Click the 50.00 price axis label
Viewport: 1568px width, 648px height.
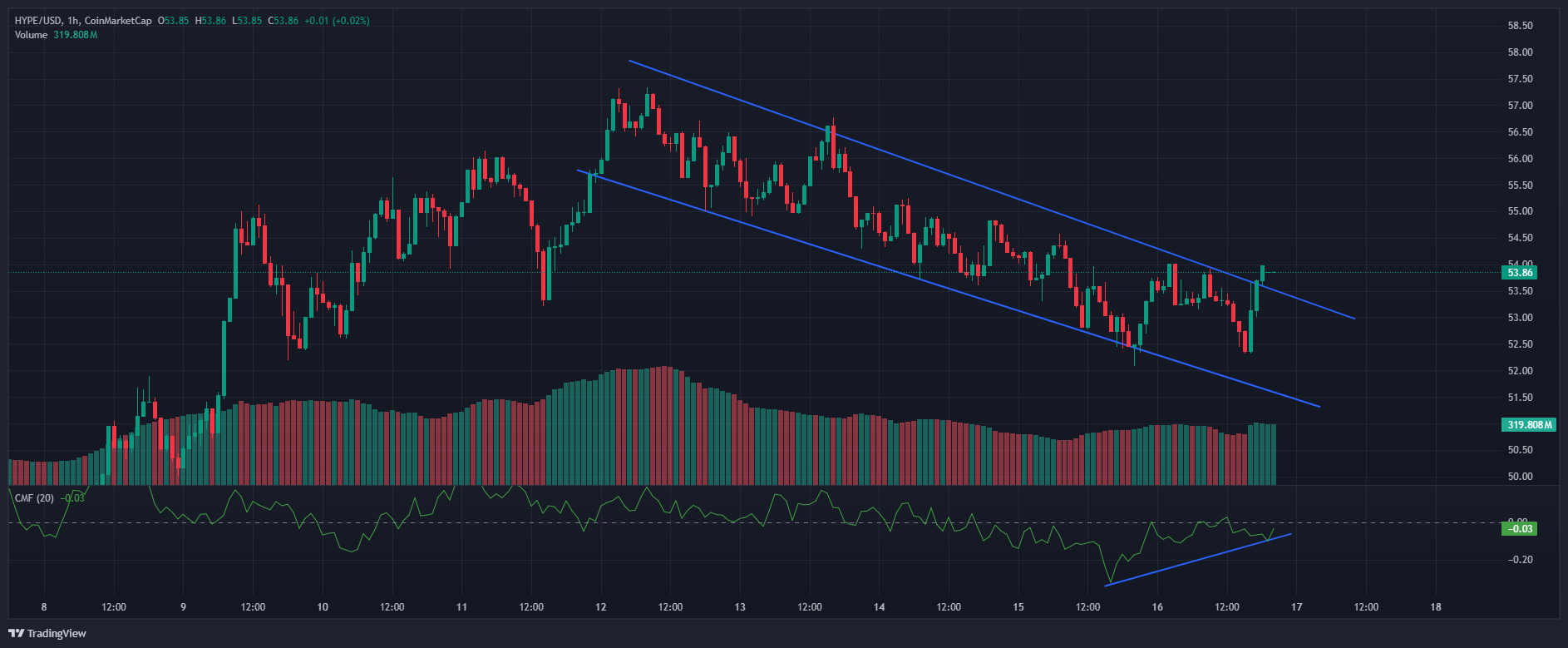(x=1520, y=477)
